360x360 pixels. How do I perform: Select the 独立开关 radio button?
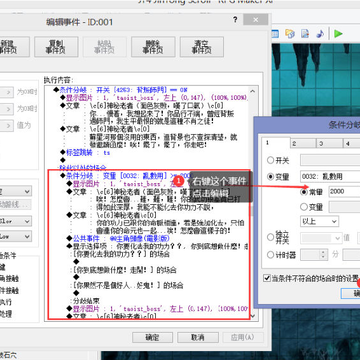(x=271, y=237)
